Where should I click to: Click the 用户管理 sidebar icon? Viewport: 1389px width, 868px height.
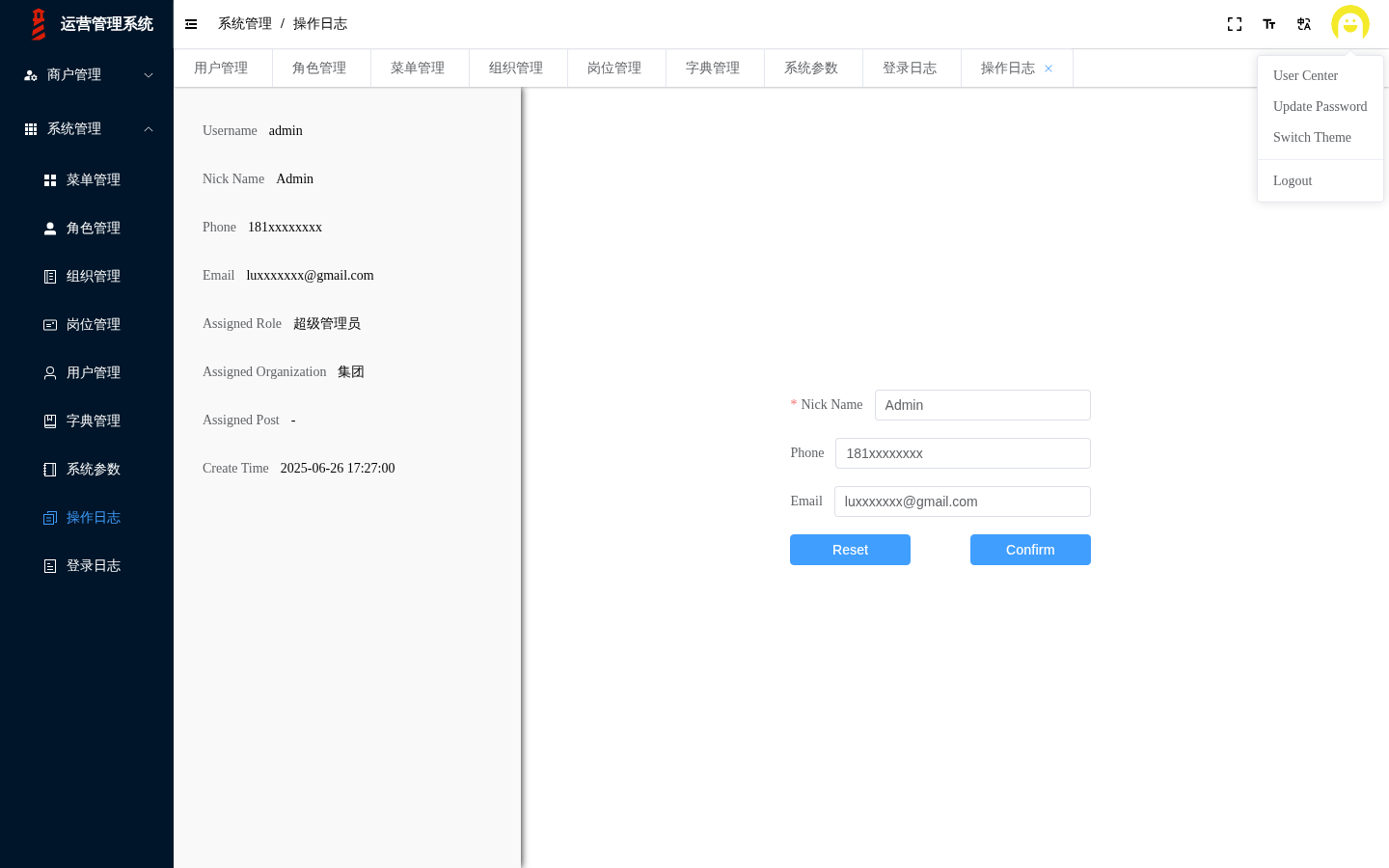(50, 373)
